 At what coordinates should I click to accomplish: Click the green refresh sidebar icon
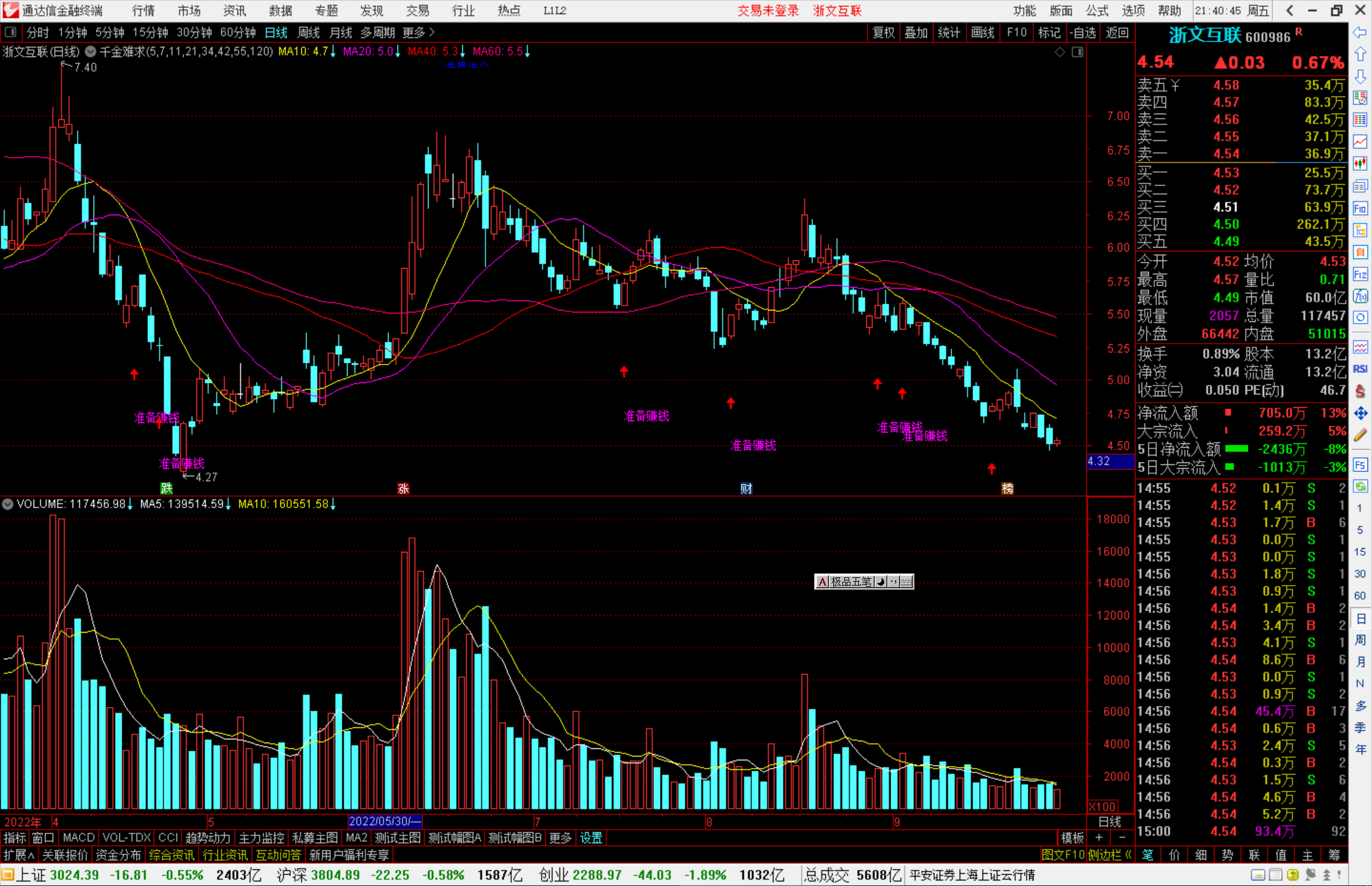[1360, 487]
